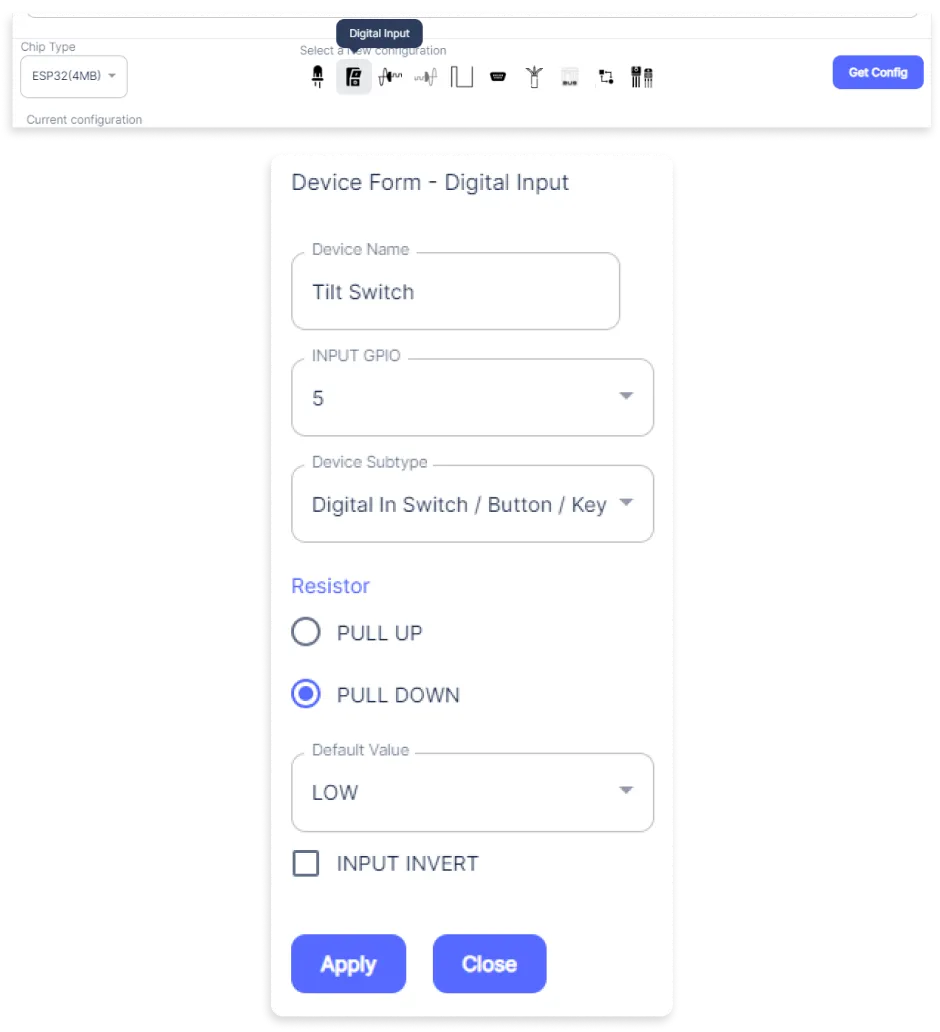This screenshot has height=1032, width=940.
Task: Choose the analog input waveform icon
Action: (390, 77)
